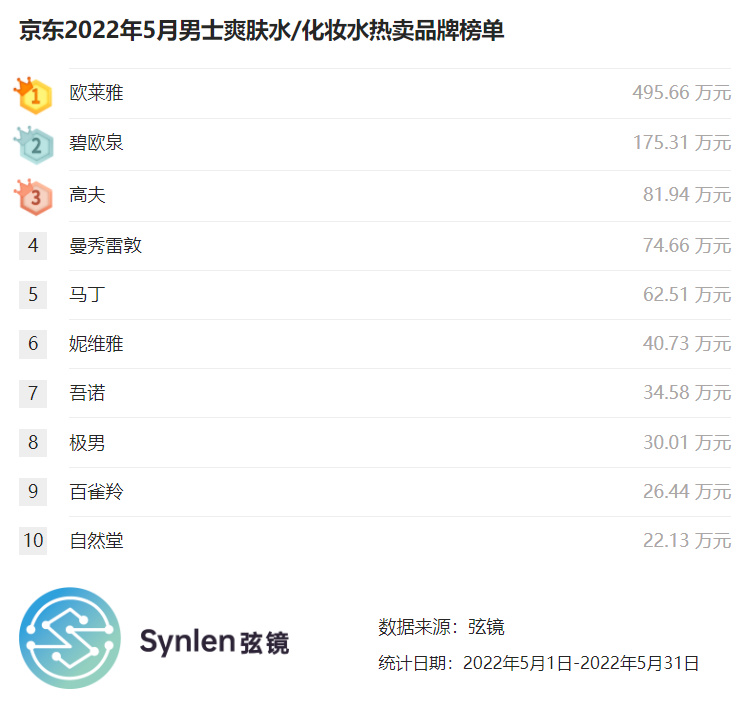
Task: Select brand name 吾诺
Action: [x=87, y=393]
